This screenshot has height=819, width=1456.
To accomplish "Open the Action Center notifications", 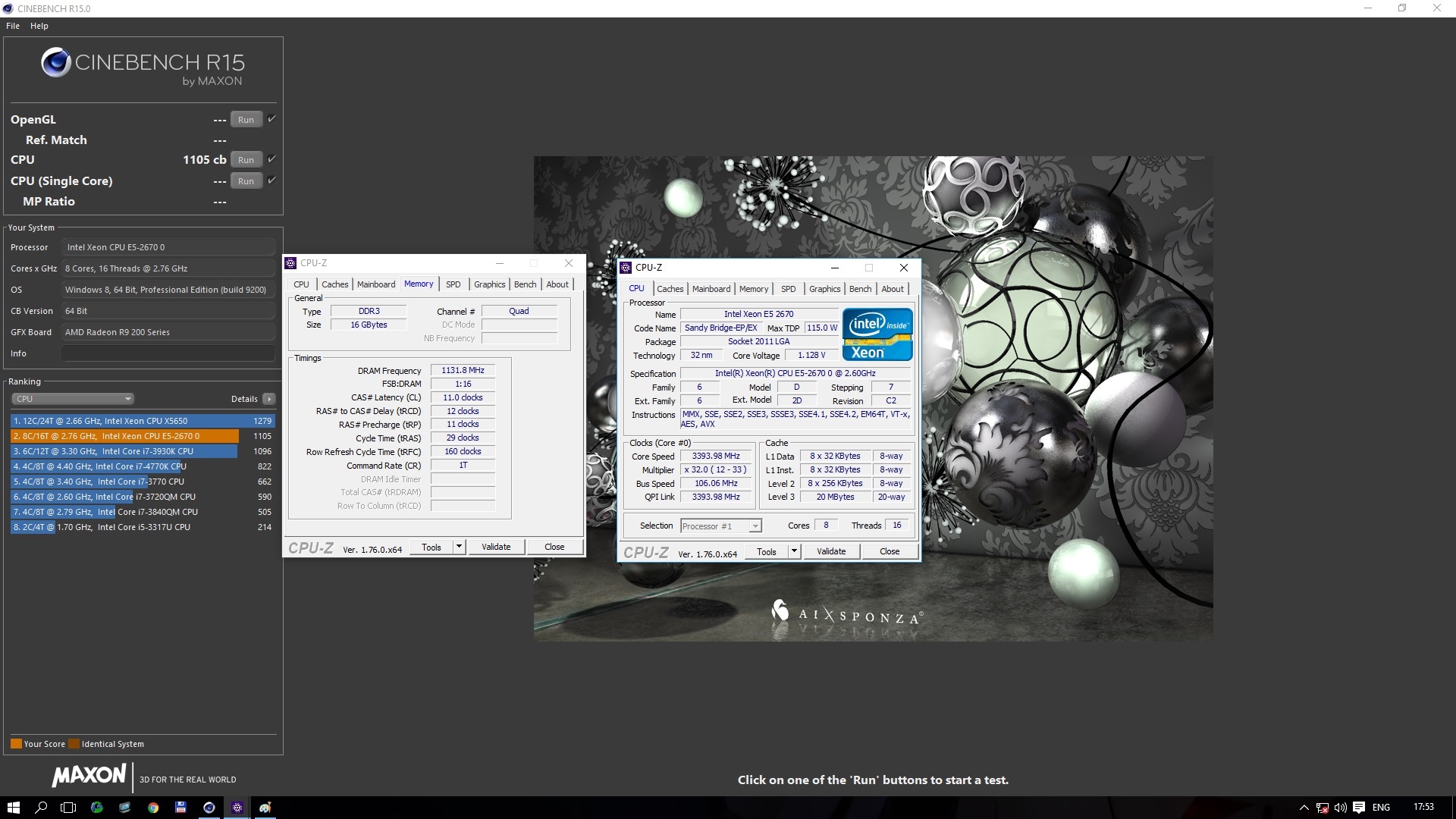I will [1359, 808].
